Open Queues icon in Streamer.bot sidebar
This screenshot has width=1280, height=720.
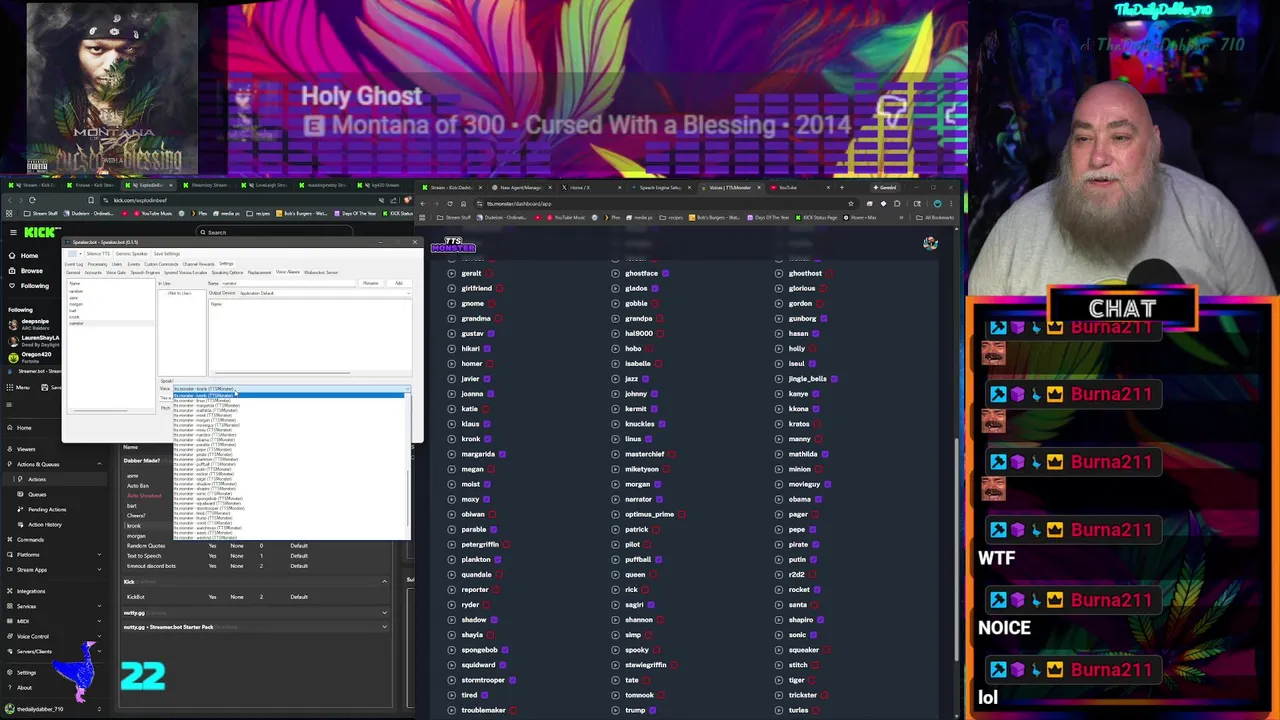point(20,494)
